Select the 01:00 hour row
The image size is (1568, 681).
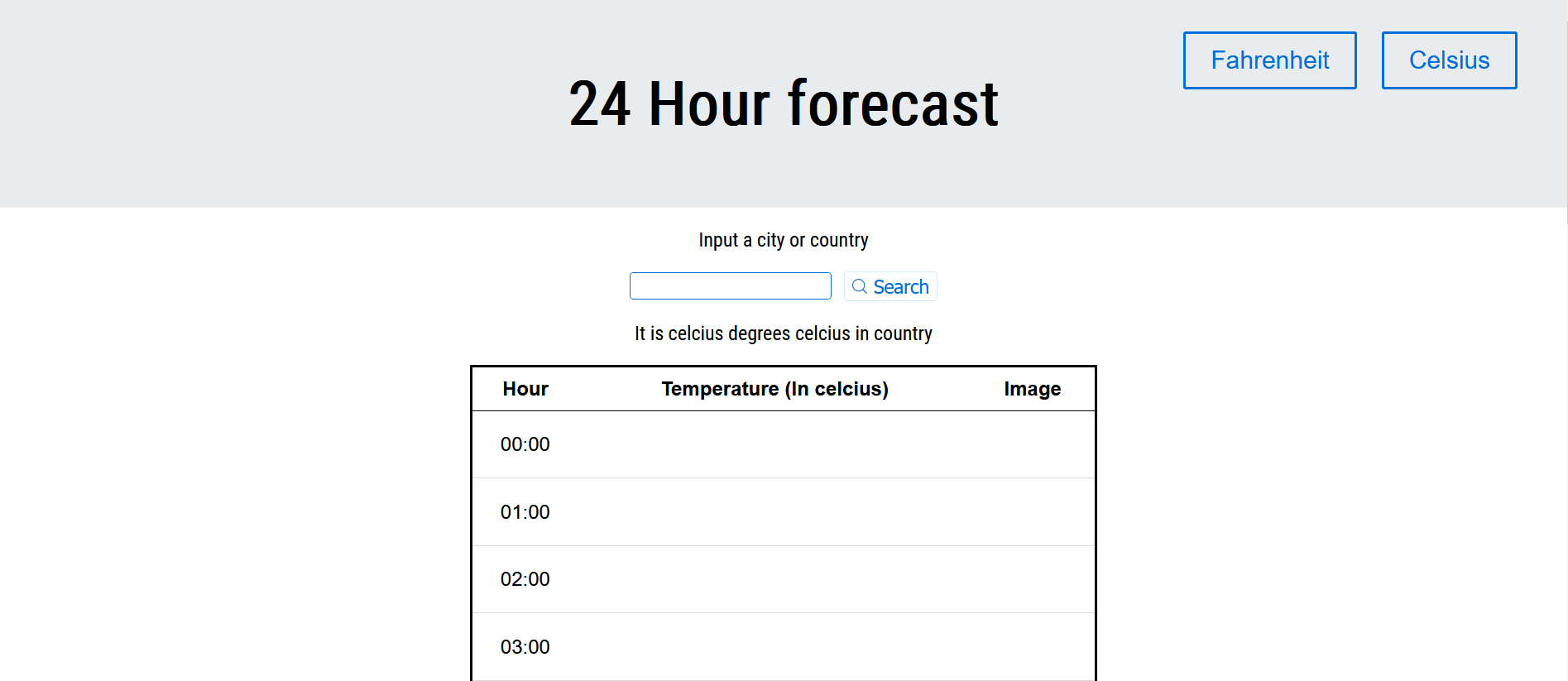[x=525, y=512]
